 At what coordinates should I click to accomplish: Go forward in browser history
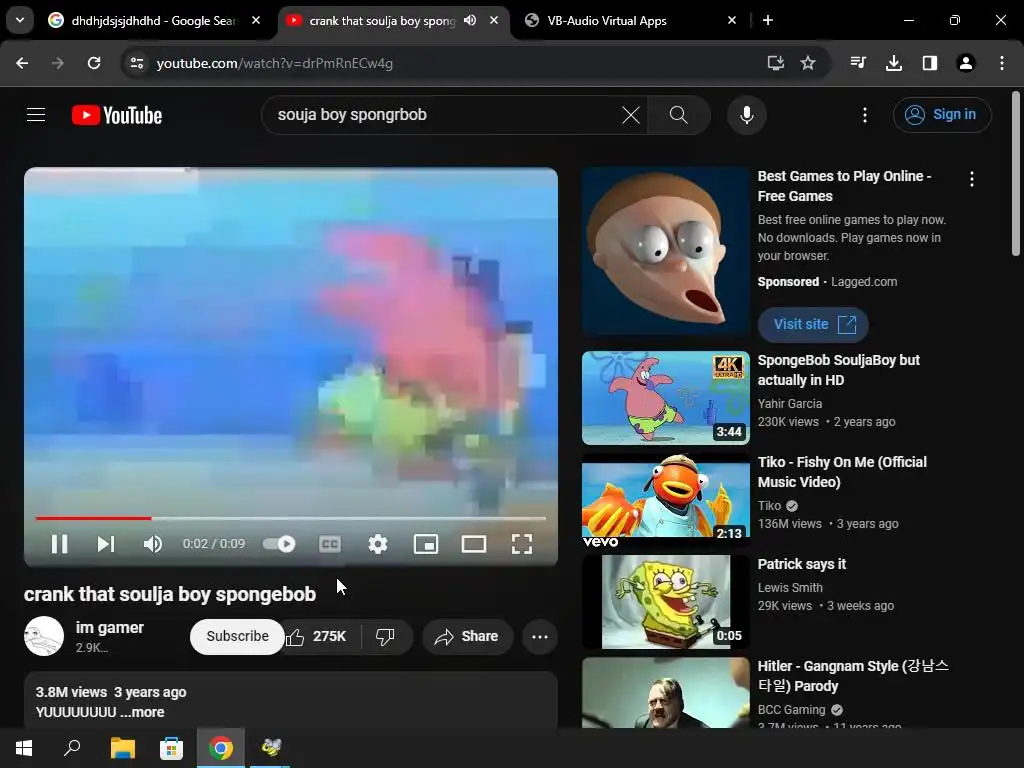coord(58,63)
